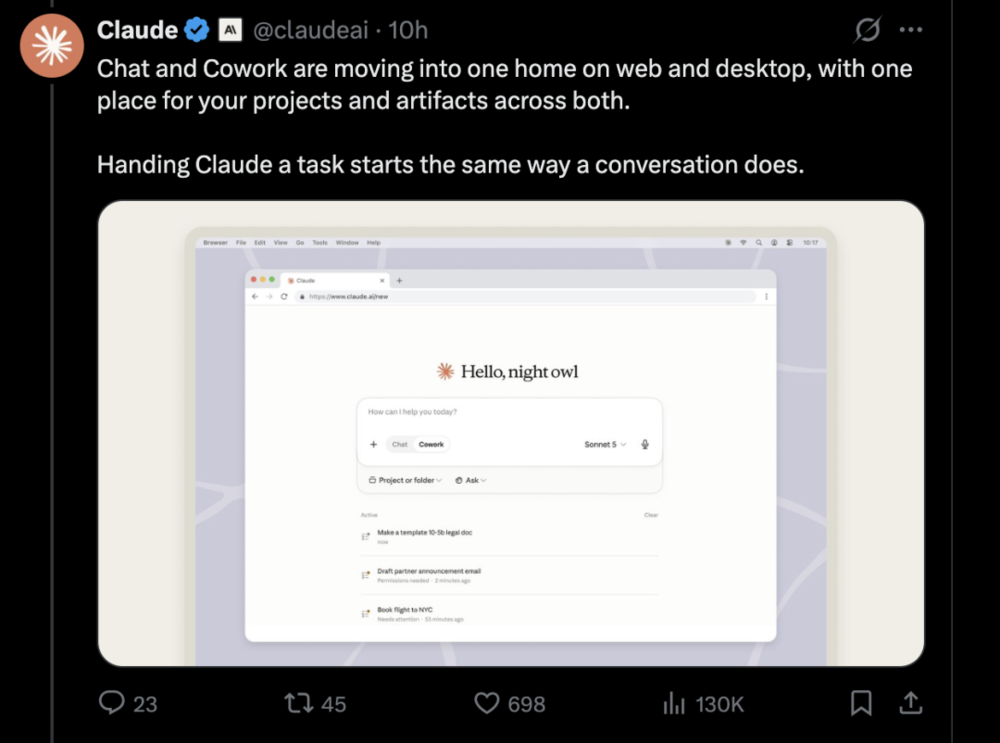Expand the Project or folder dropdown

tap(405, 480)
